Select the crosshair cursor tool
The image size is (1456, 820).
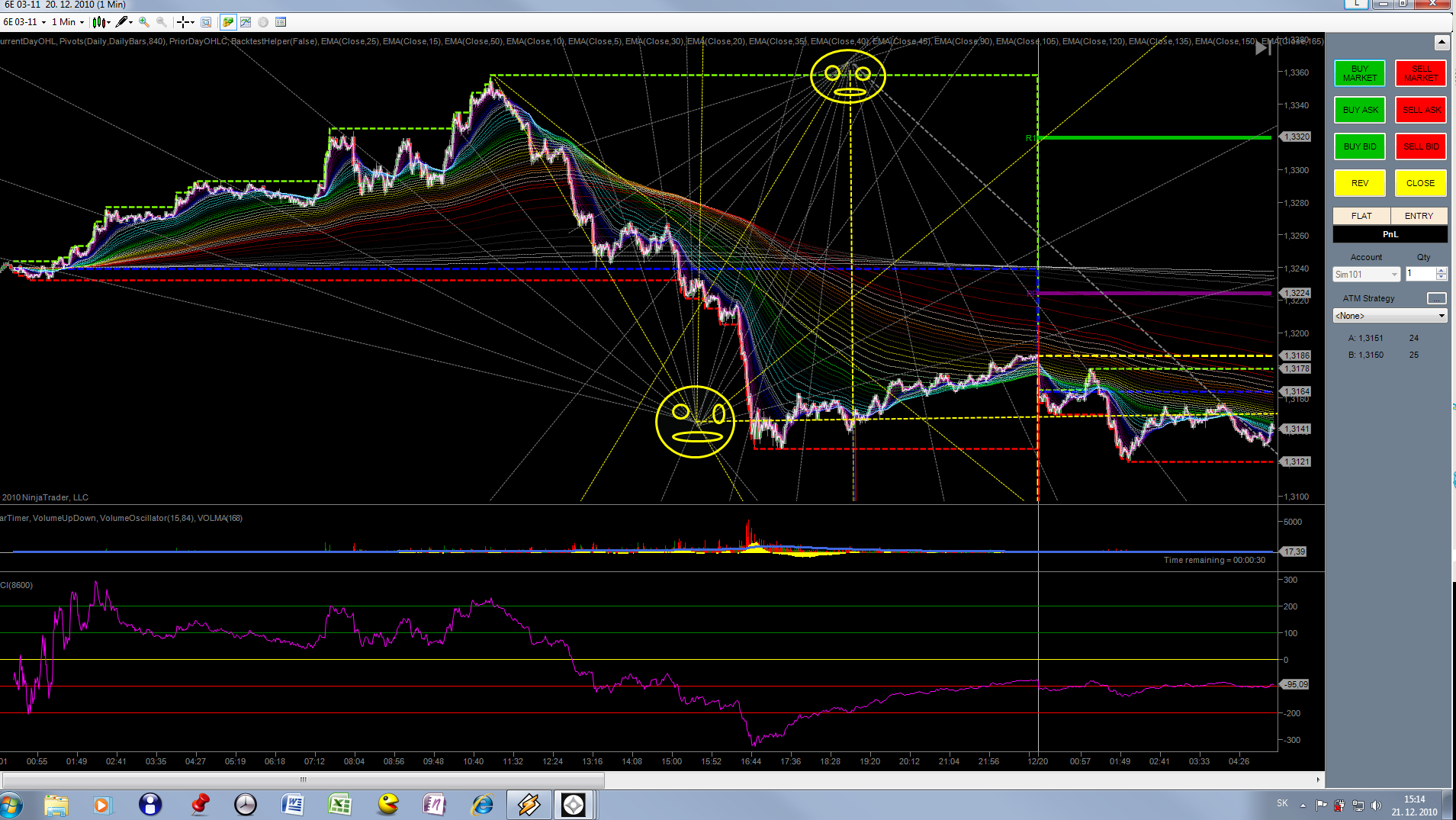(182, 22)
